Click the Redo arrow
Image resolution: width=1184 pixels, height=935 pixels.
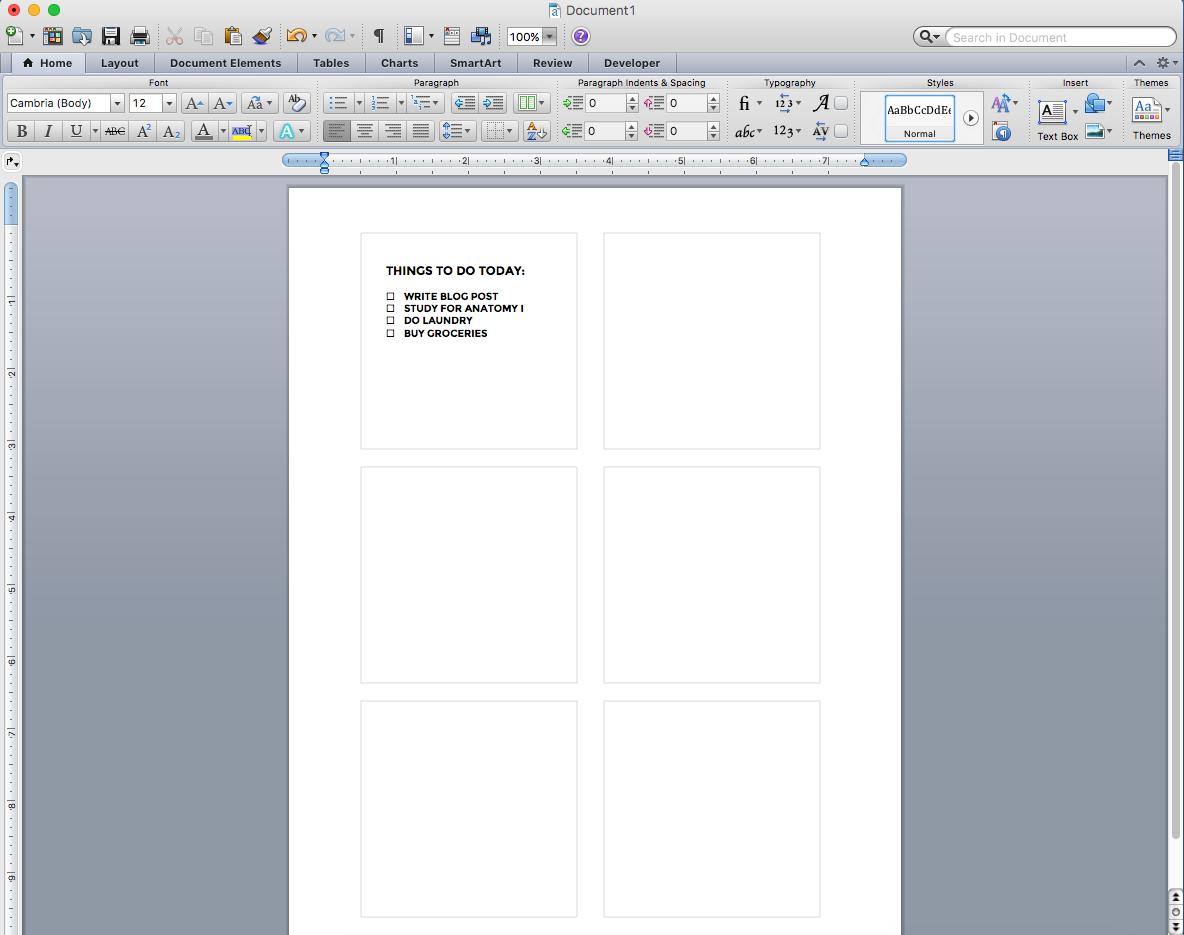(335, 35)
